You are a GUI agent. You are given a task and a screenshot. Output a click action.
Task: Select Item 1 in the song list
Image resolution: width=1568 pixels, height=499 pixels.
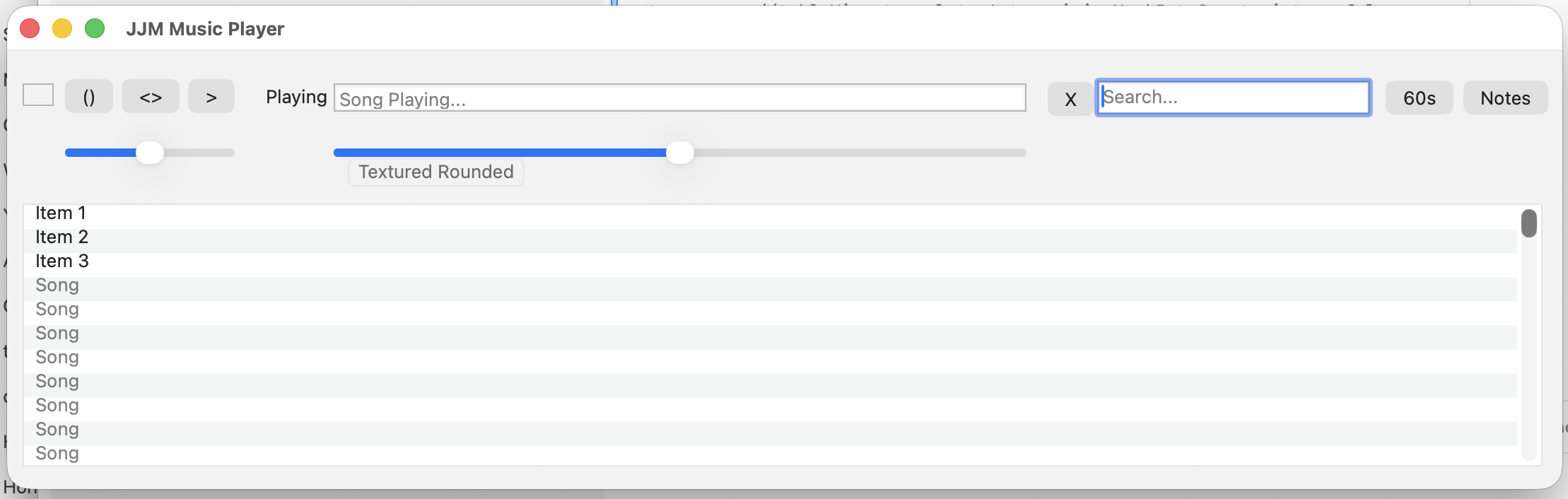(x=61, y=213)
